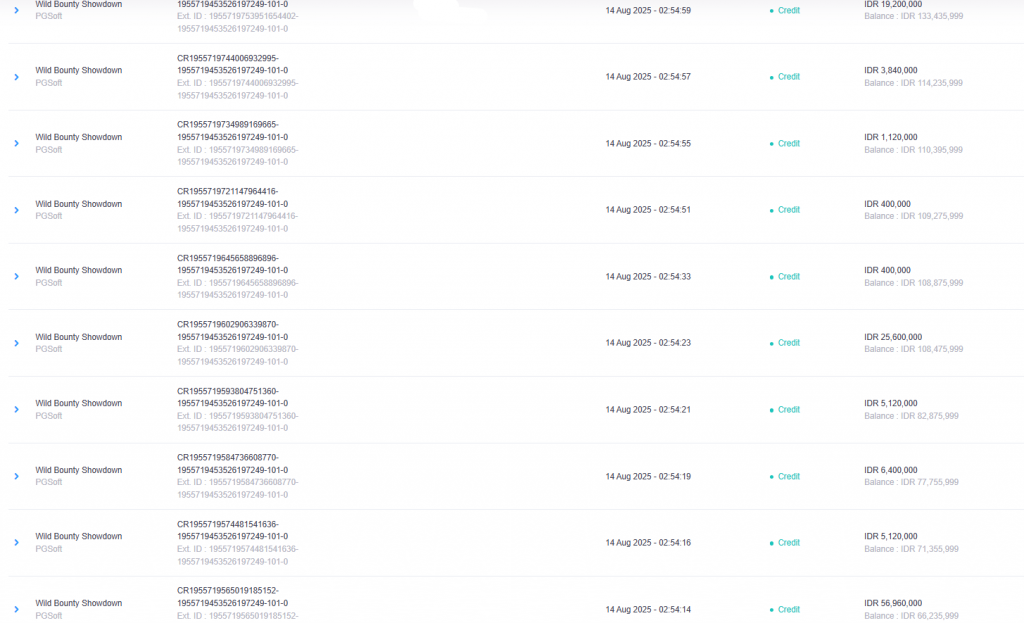Expand the transaction row at 02:54:59
This screenshot has height=623, width=1024.
coord(16,10)
